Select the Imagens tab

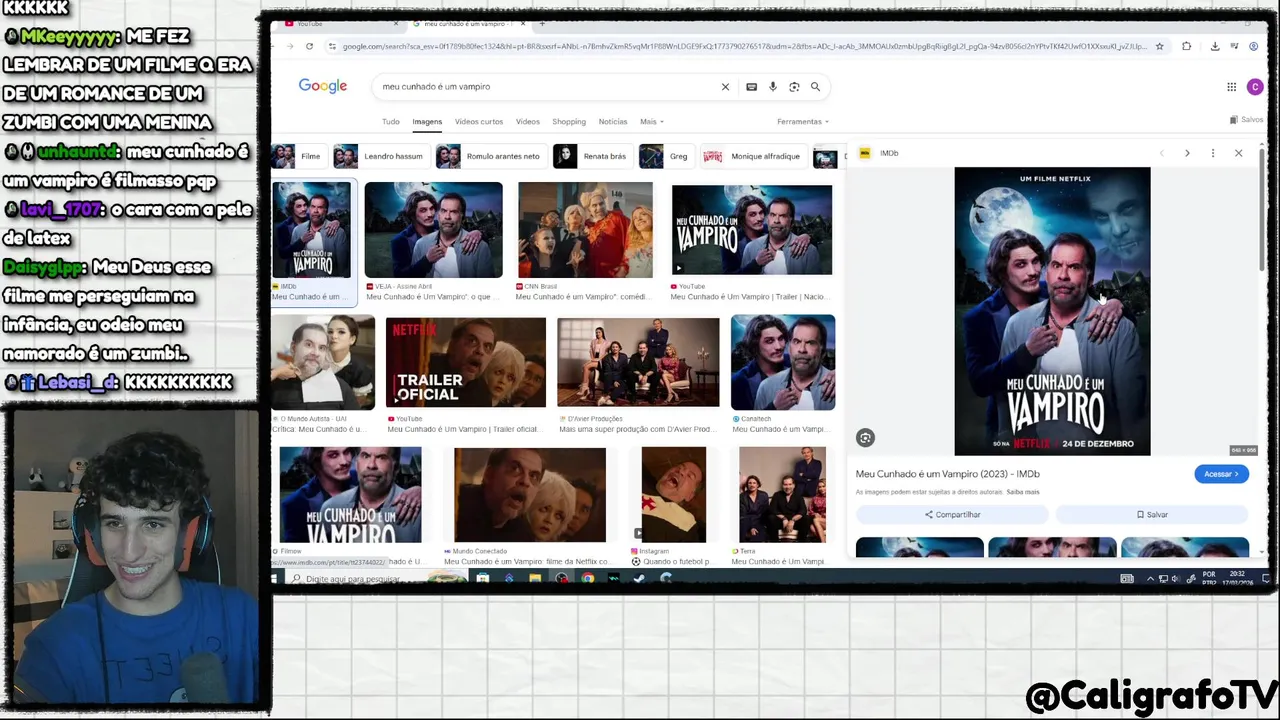coord(427,122)
